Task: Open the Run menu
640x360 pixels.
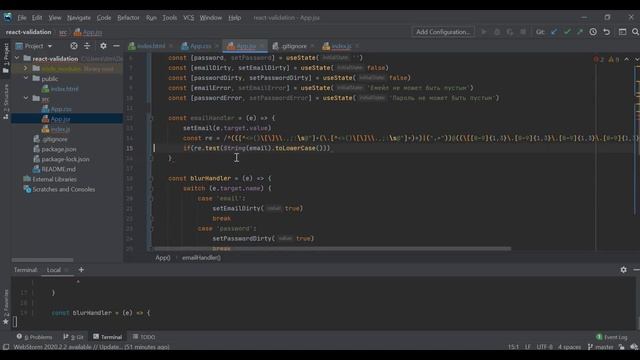Action: (x=151, y=18)
